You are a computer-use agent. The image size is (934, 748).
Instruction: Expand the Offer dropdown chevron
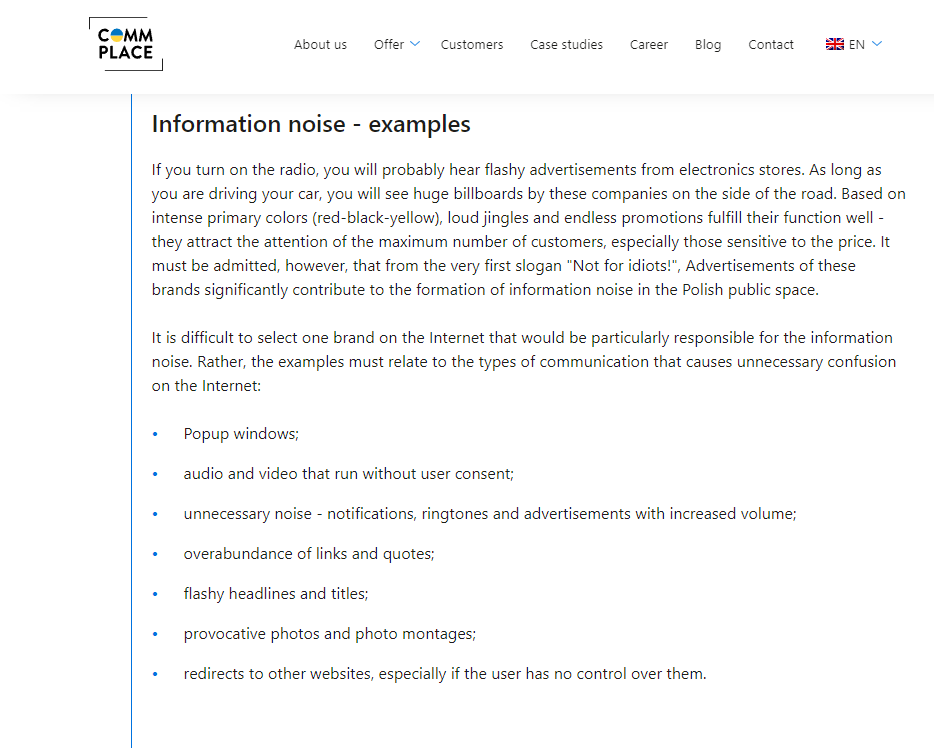coord(415,43)
